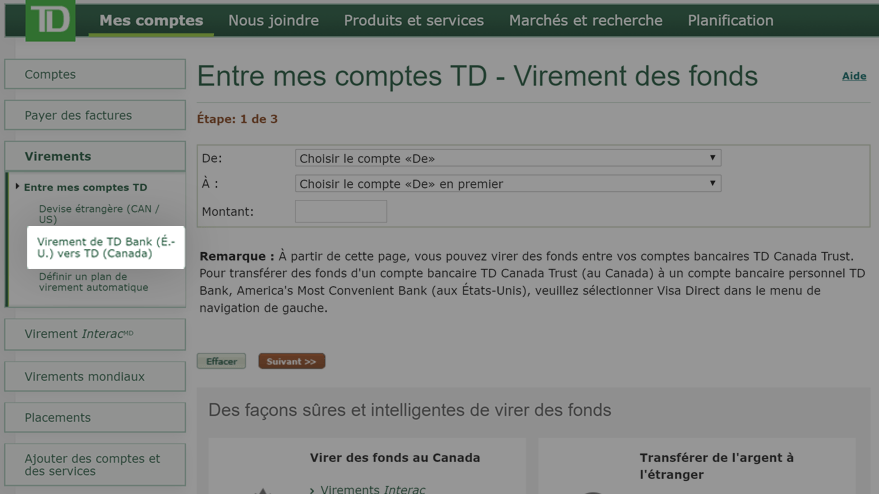The height and width of the screenshot is (494, 879).
Task: Open the Mes comptes tab
Action: pyautogui.click(x=151, y=21)
